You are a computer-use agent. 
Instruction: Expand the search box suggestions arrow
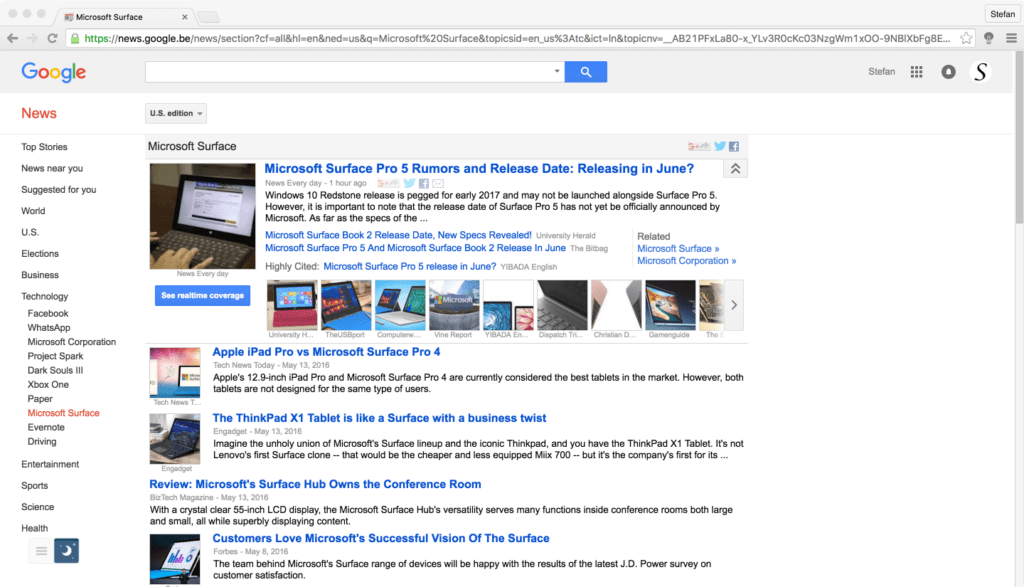click(557, 72)
